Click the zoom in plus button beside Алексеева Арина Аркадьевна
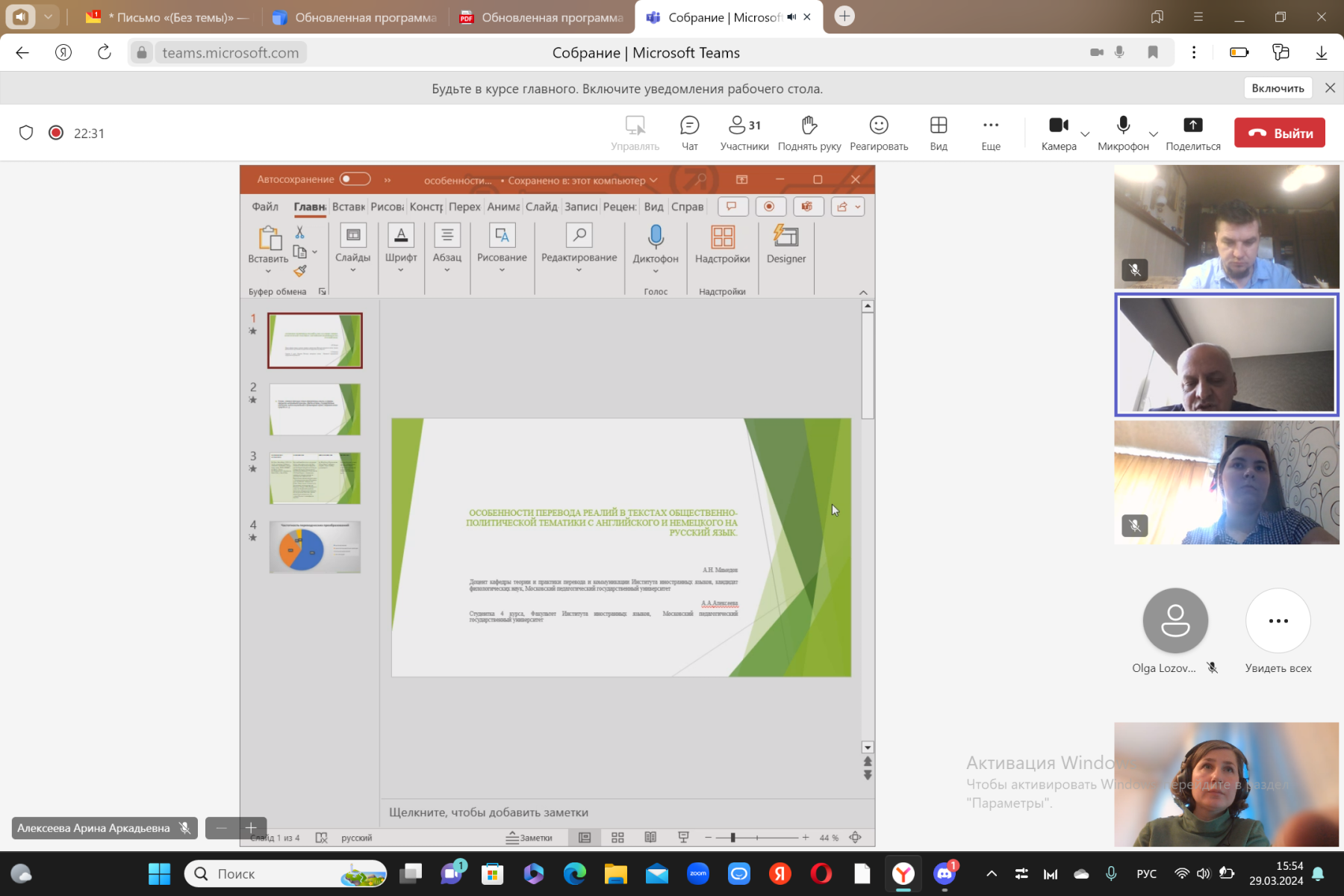This screenshot has width=1344, height=896. tap(251, 828)
